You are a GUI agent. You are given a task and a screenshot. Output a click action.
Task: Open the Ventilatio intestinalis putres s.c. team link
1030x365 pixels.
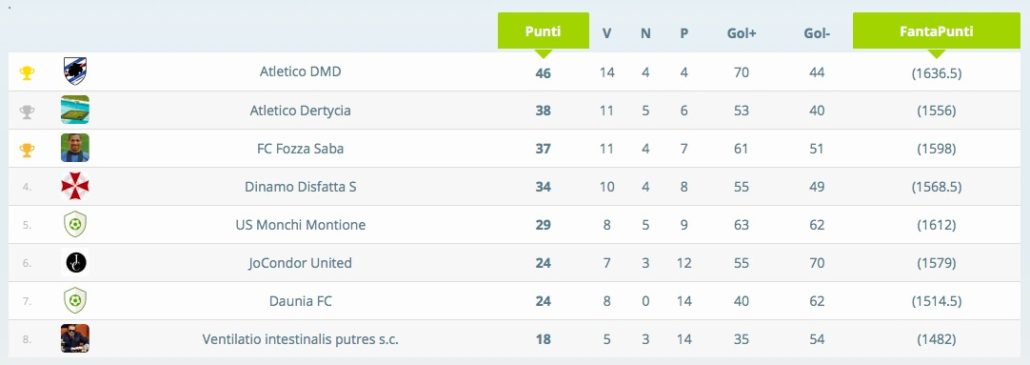[300, 339]
